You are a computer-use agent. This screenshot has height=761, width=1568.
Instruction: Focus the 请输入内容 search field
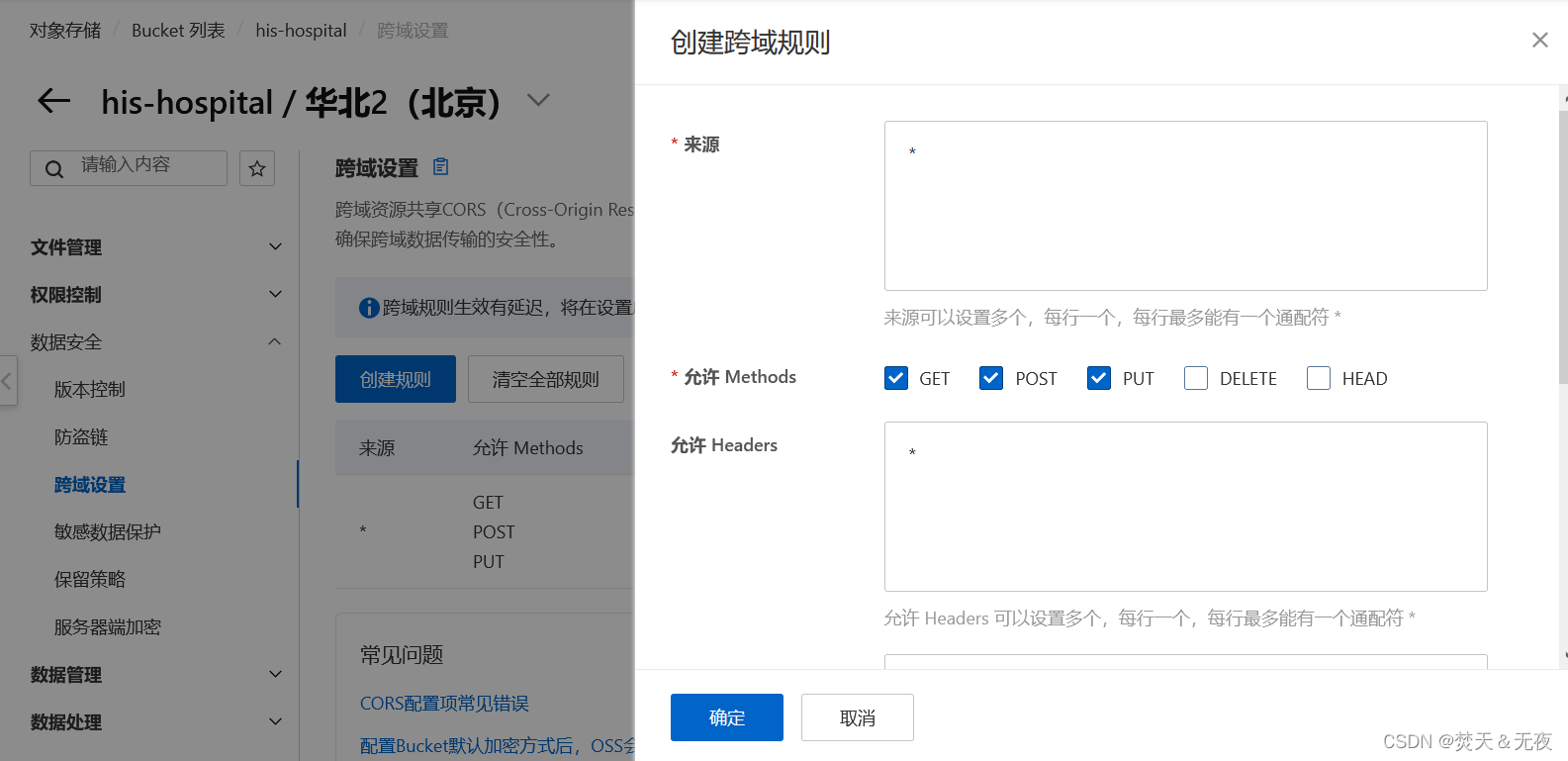click(x=129, y=168)
